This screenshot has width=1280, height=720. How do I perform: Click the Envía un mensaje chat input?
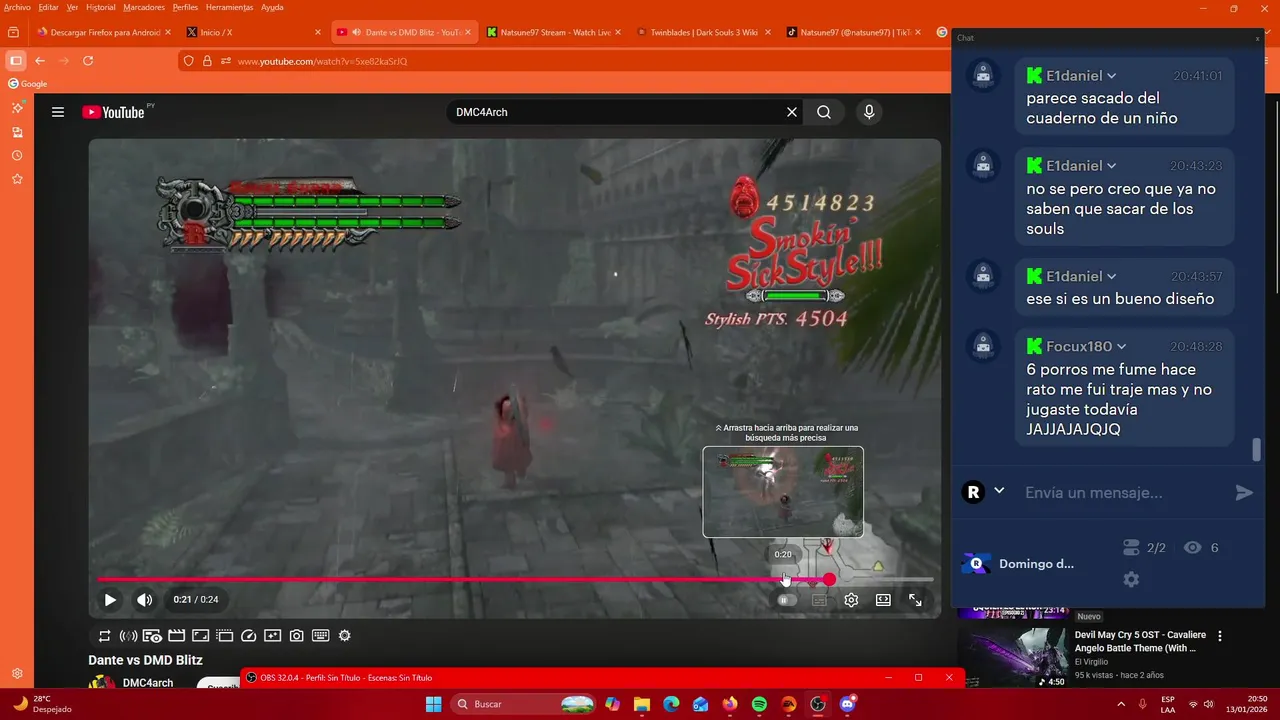[1120, 492]
